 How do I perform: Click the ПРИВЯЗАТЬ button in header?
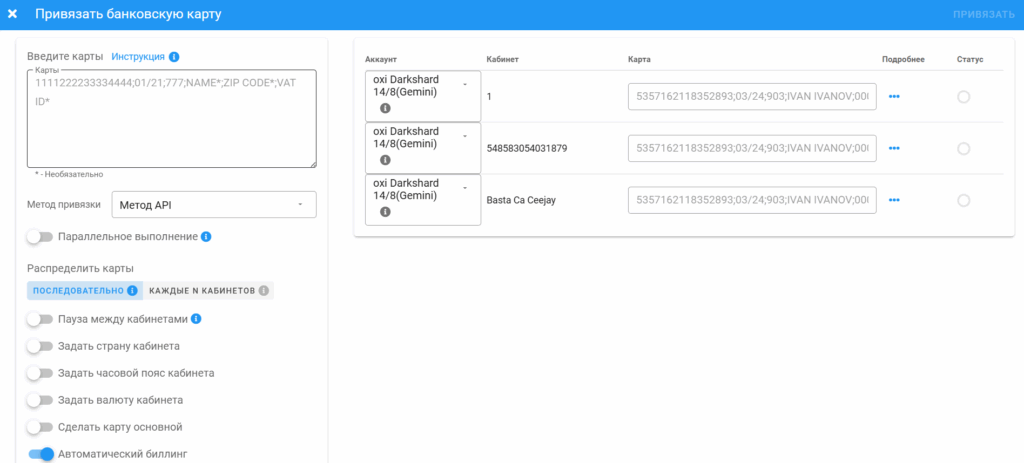coord(984,14)
